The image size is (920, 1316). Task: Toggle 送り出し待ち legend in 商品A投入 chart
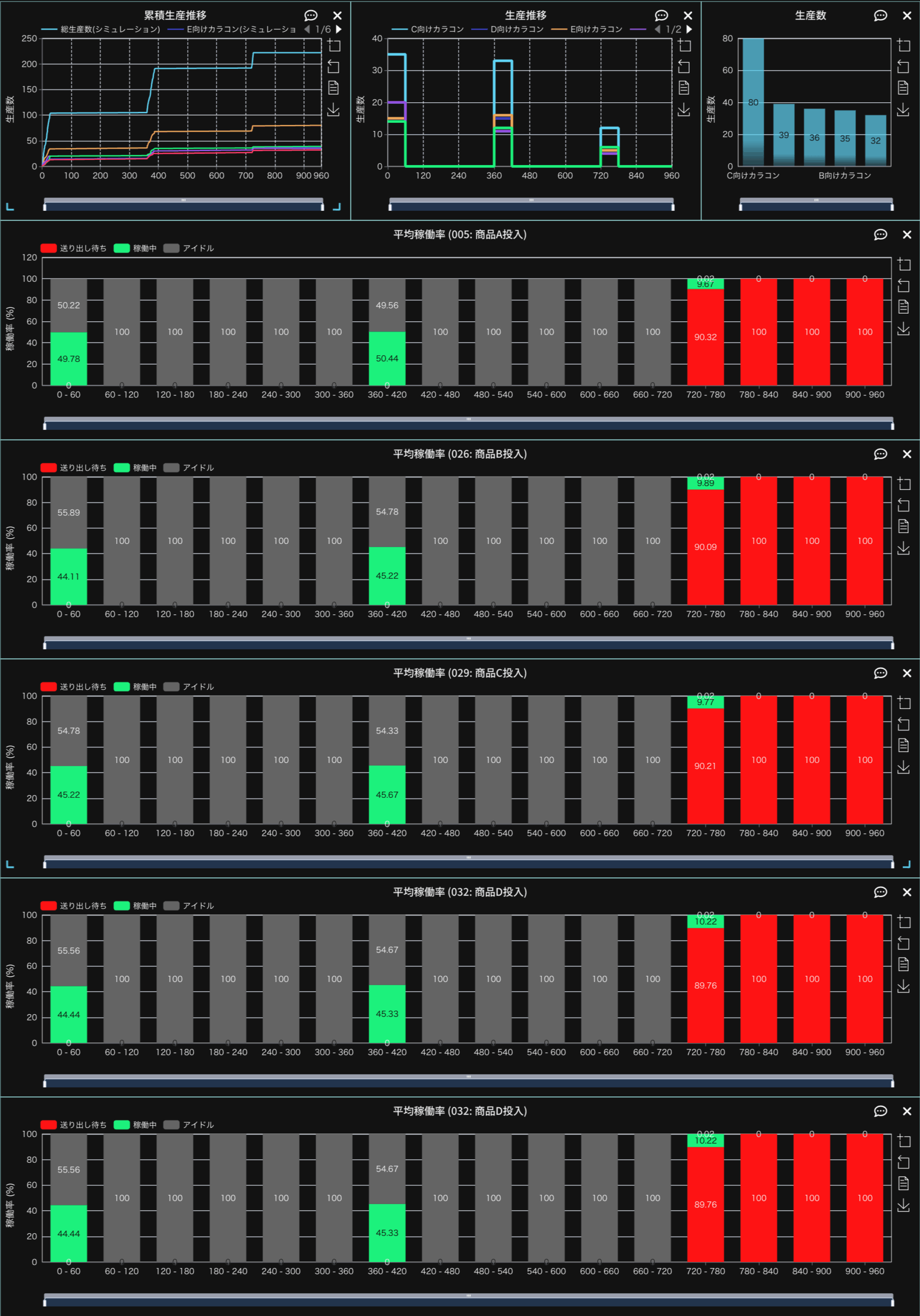point(74,248)
